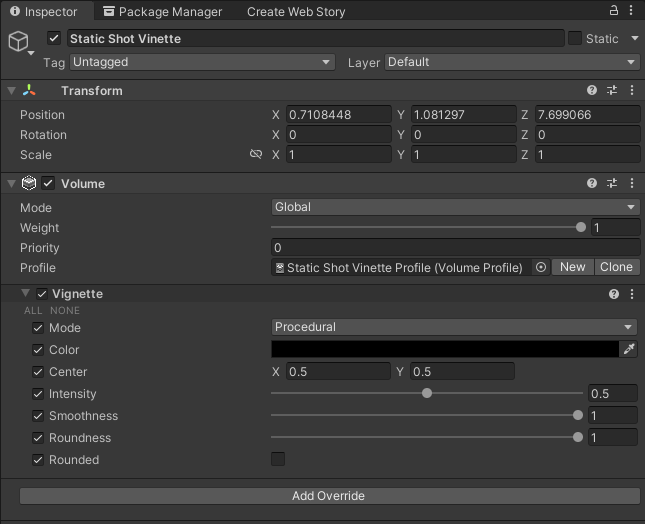Click the Clone profile button
The height and width of the screenshot is (524, 645).
(616, 267)
